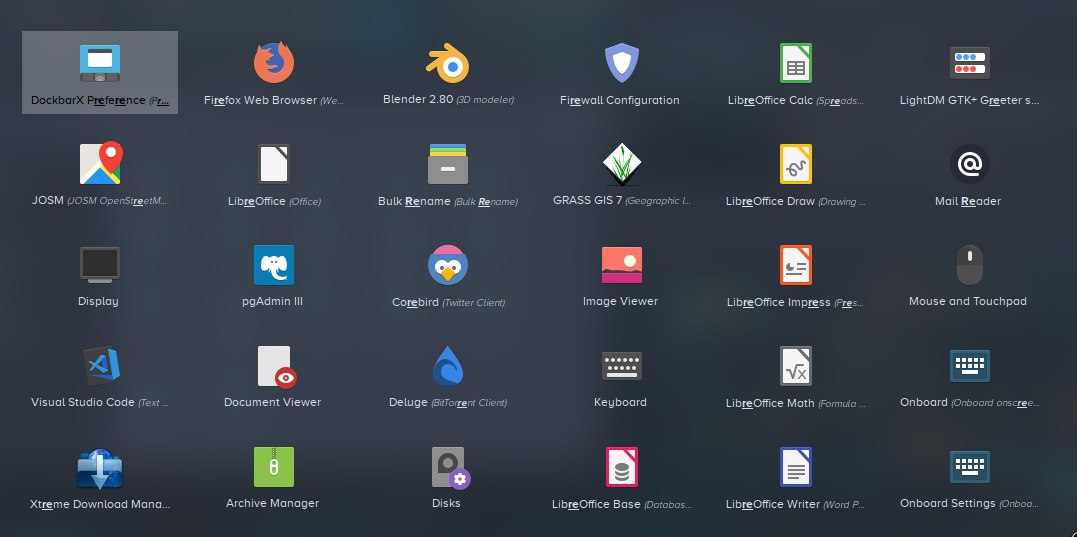Open Firewall Configuration shield icon
Image resolution: width=1077 pixels, height=537 pixels.
pyautogui.click(x=621, y=63)
